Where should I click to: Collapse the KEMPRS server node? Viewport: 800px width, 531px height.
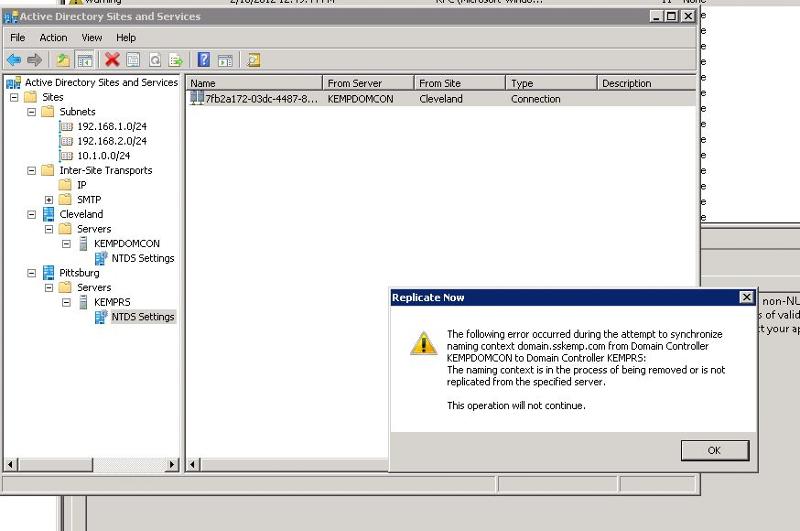(x=66, y=302)
